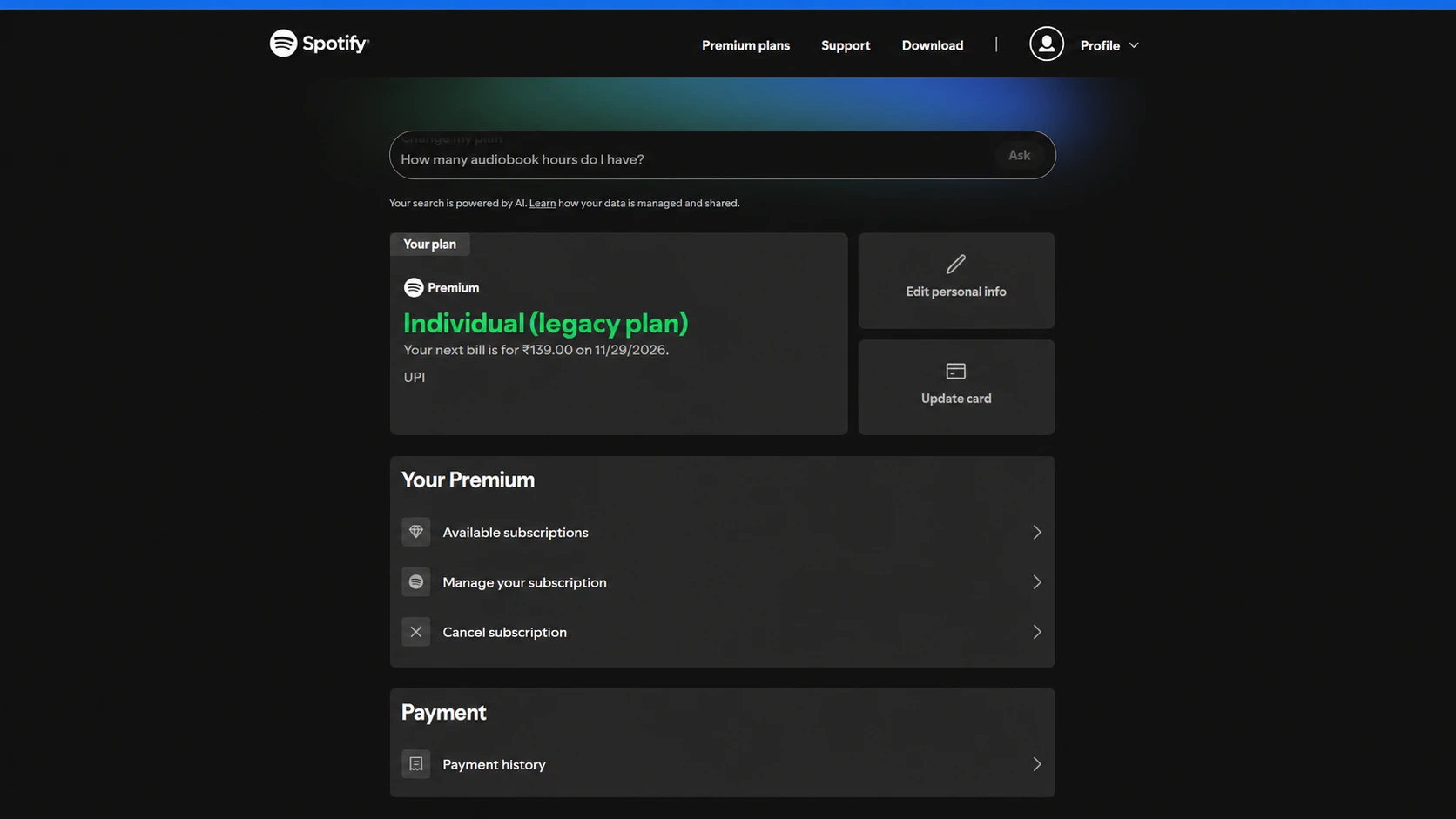
Task: Open the Profile avatar icon
Action: point(1046,44)
